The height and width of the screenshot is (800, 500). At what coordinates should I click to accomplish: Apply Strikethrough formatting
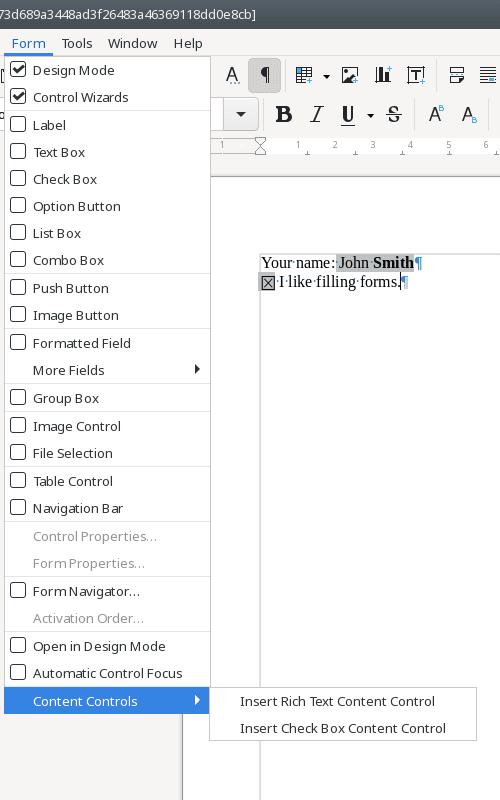click(x=394, y=114)
